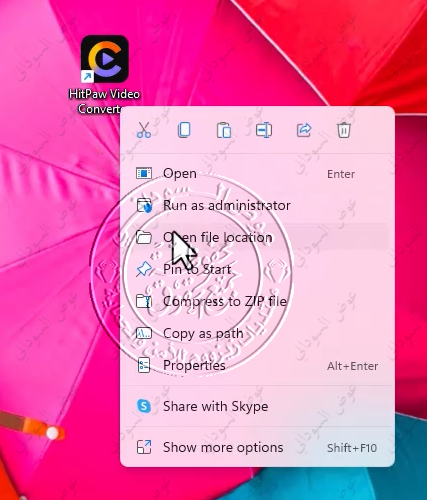The image size is (427, 500).
Task: Choose Share with Skype
Action: pos(257,406)
